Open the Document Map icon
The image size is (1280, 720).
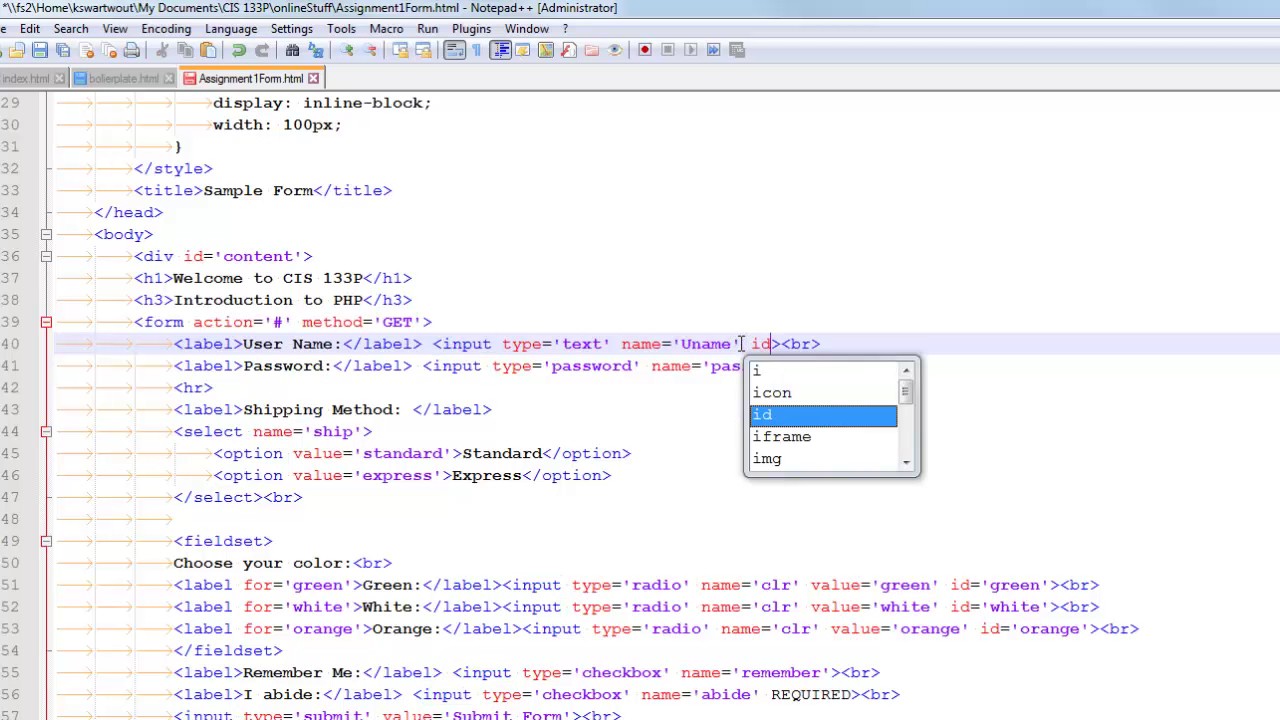tap(546, 50)
